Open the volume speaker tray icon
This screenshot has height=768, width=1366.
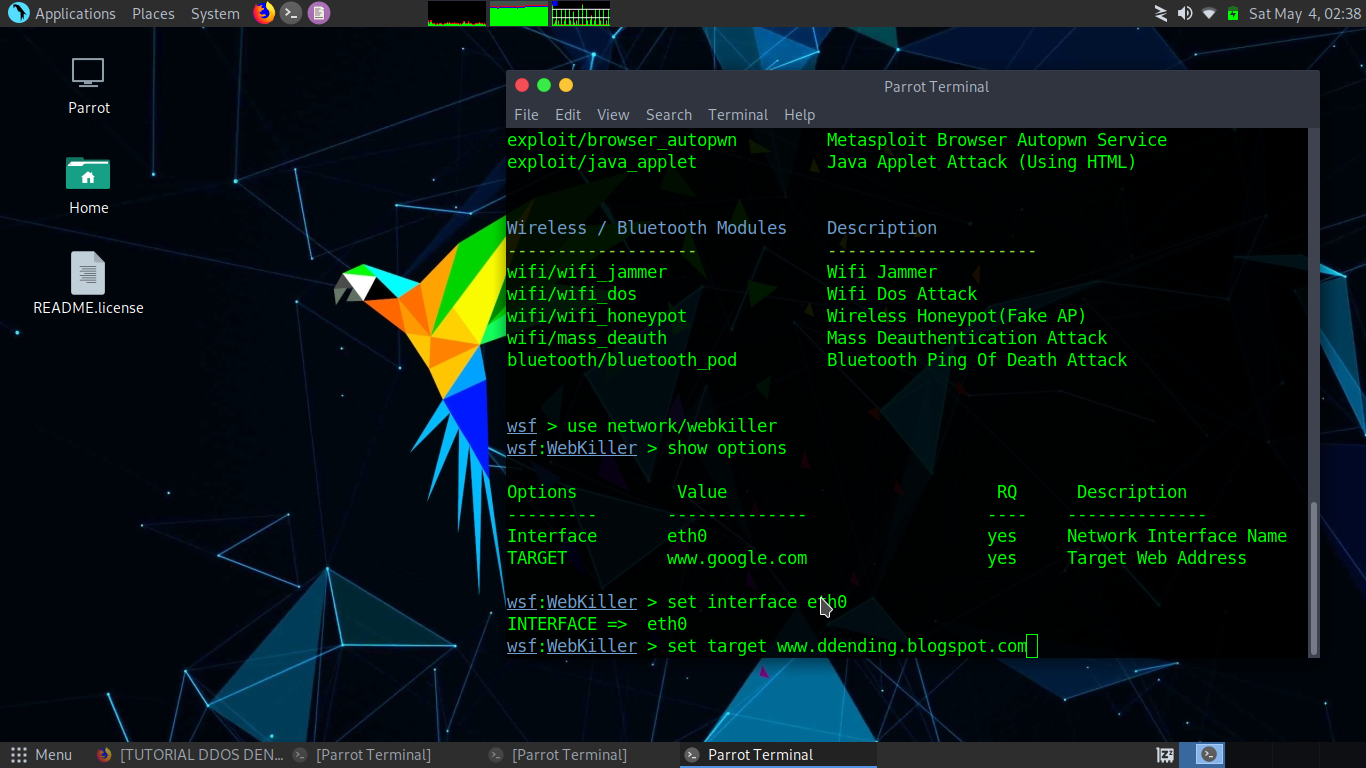pyautogui.click(x=1185, y=13)
